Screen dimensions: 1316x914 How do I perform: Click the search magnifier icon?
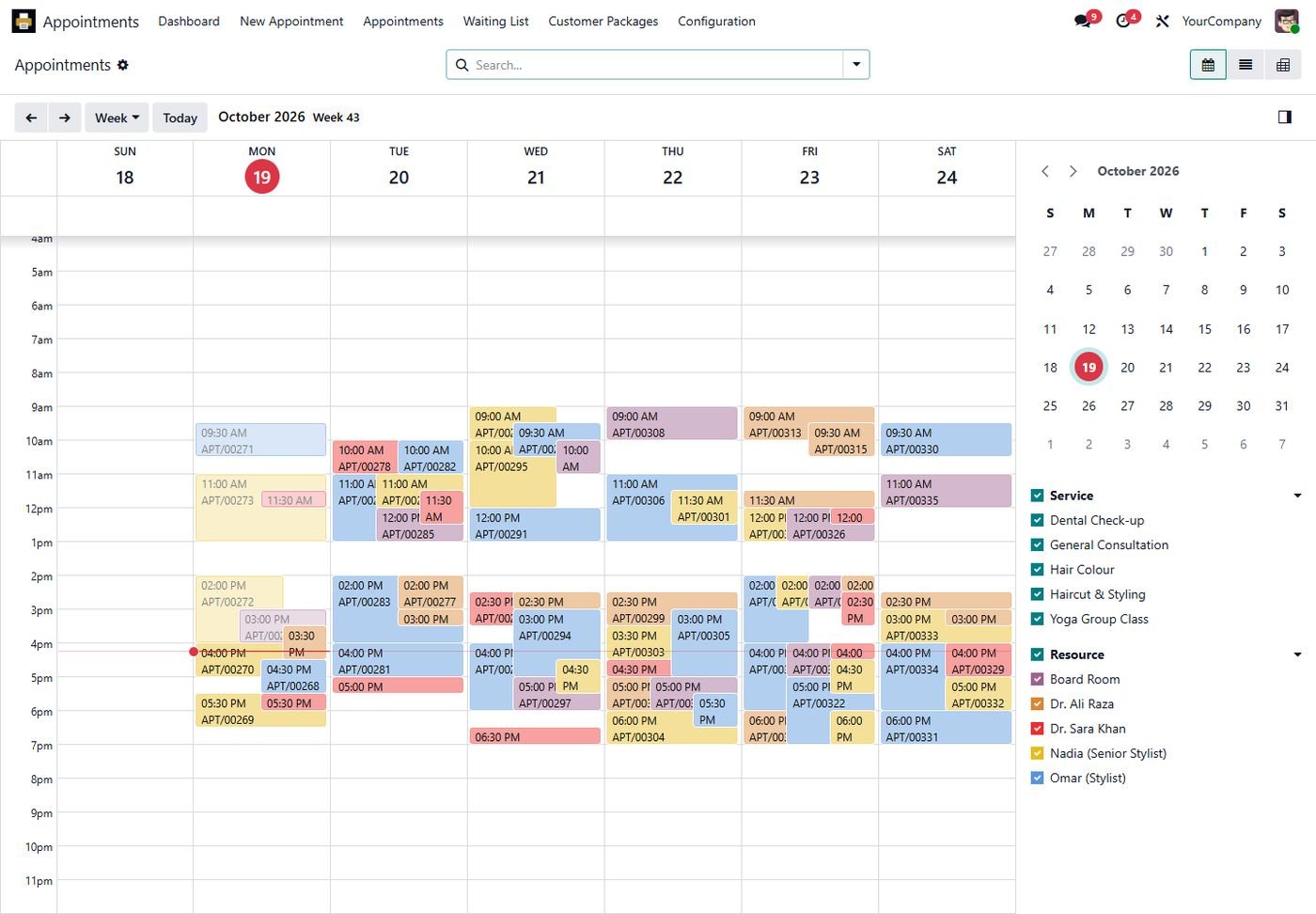[462, 65]
